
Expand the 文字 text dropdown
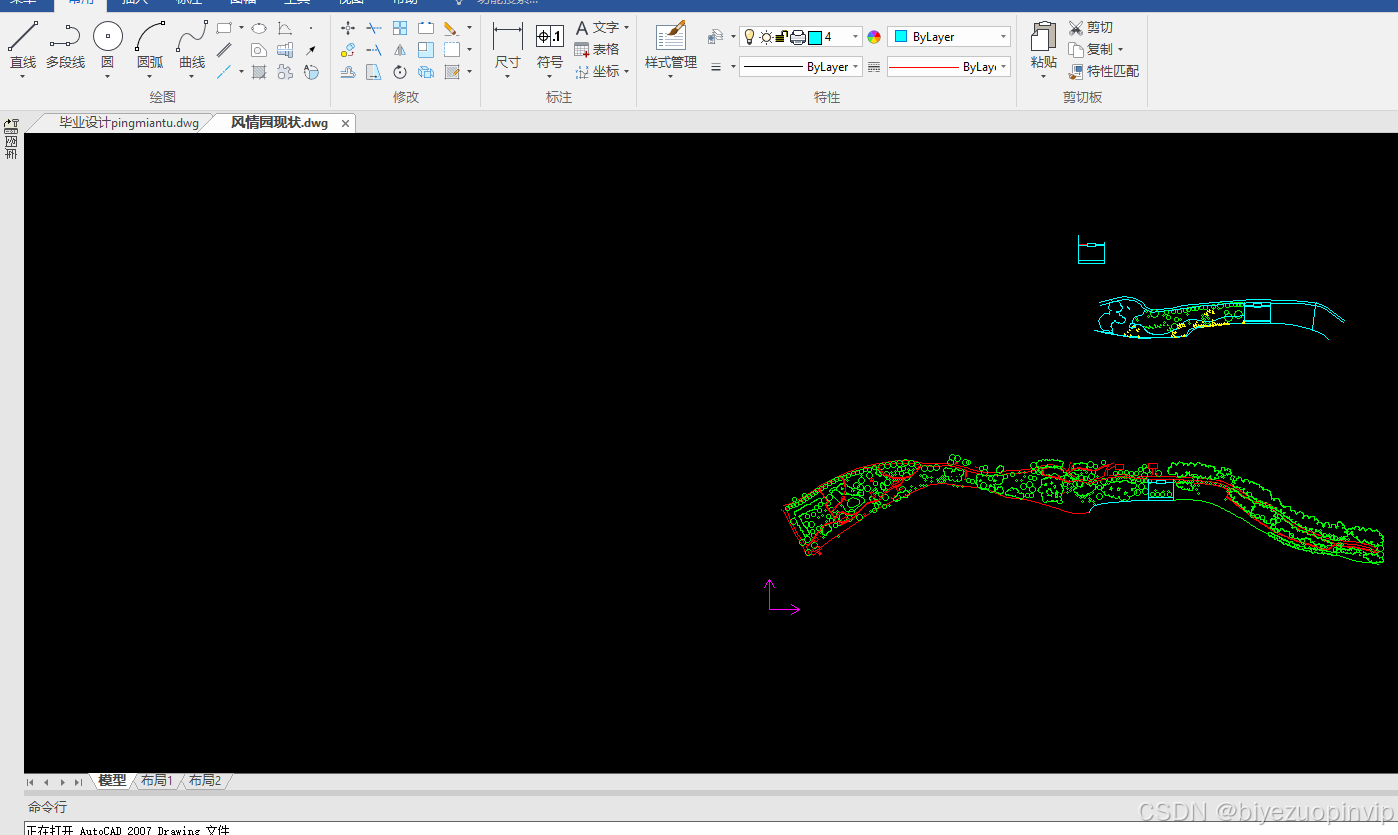point(626,28)
